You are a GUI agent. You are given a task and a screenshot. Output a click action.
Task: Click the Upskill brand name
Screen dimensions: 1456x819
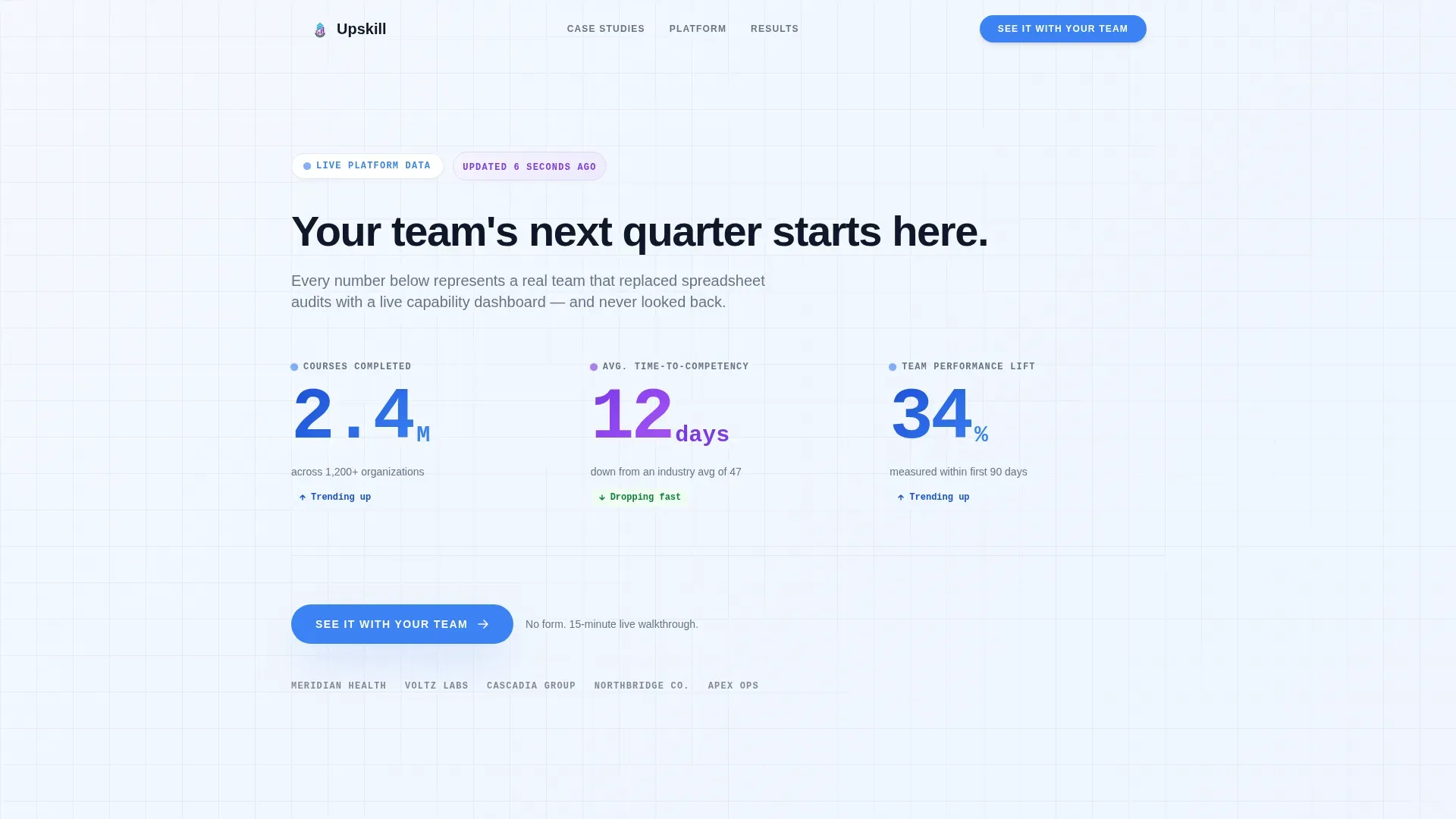coord(361,29)
